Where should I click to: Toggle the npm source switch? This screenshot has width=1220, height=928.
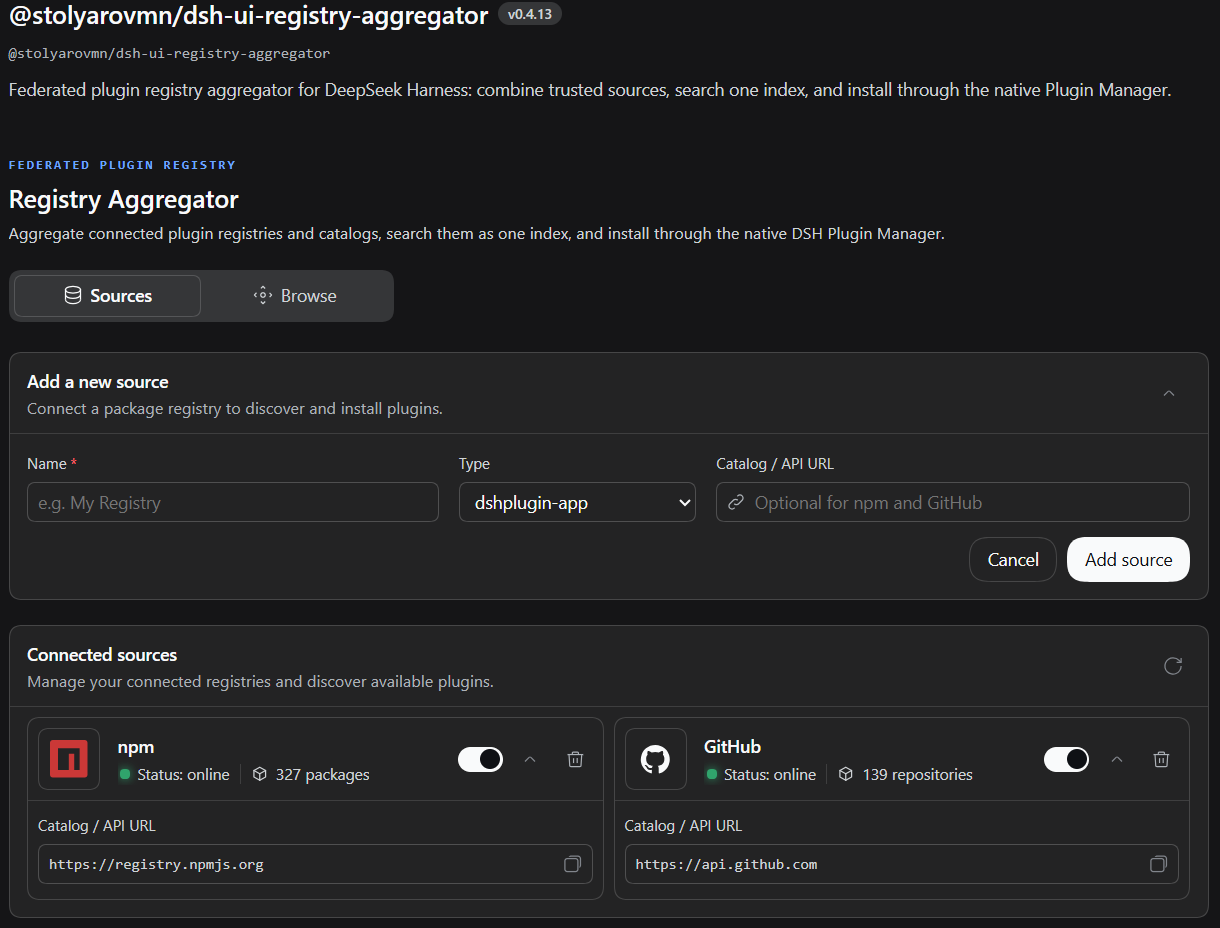(x=480, y=759)
